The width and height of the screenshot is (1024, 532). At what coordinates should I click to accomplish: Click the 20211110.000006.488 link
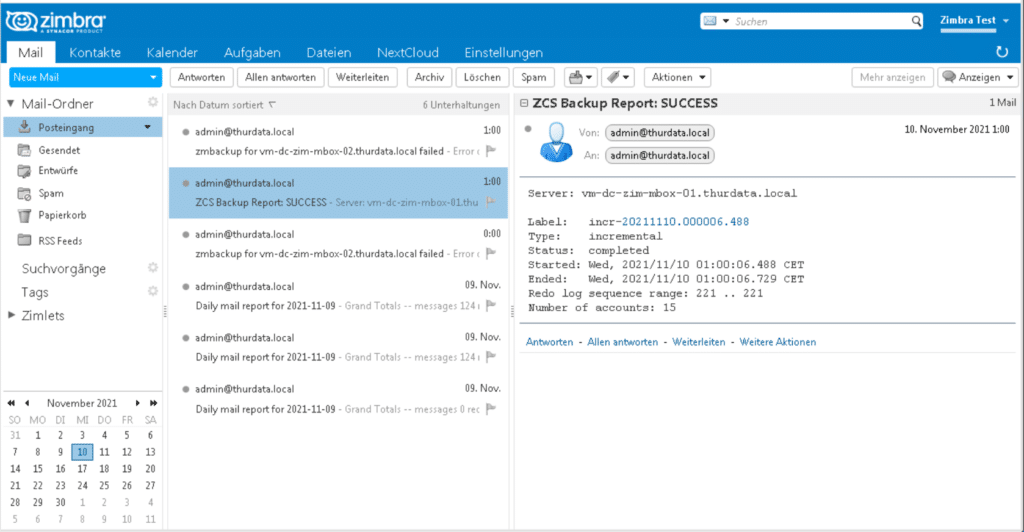pos(685,222)
